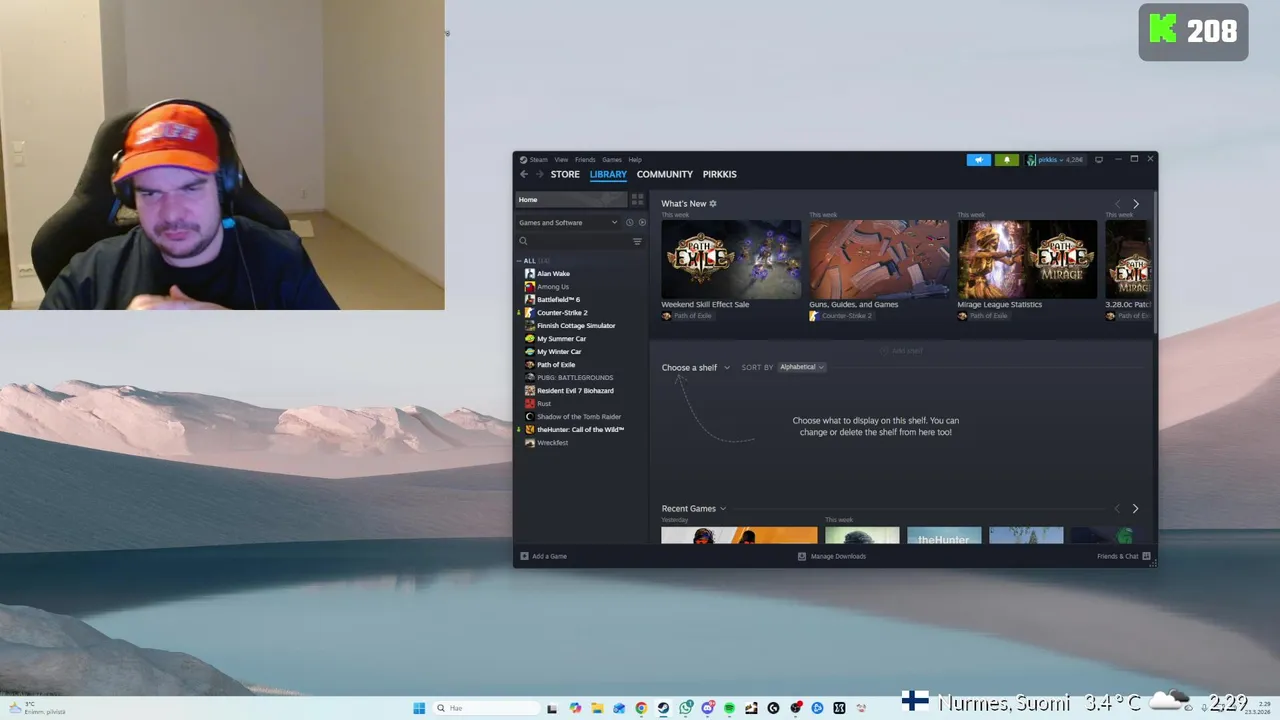This screenshot has width=1280, height=720.
Task: Go to the LIBRARY tab
Action: [608, 174]
